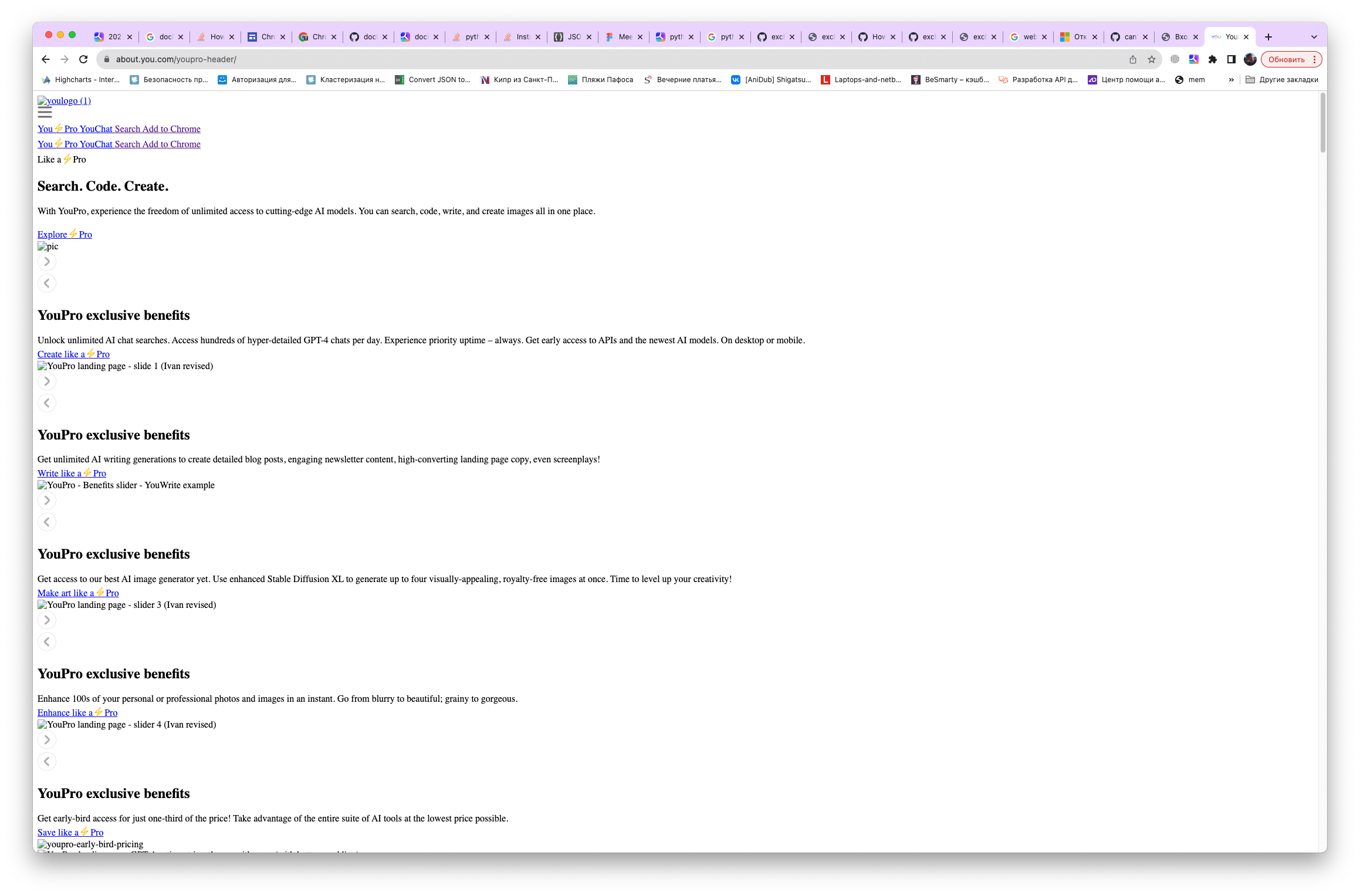Share this page using the share icon
Screen dimensions: 1360x896
tap(1133, 59)
